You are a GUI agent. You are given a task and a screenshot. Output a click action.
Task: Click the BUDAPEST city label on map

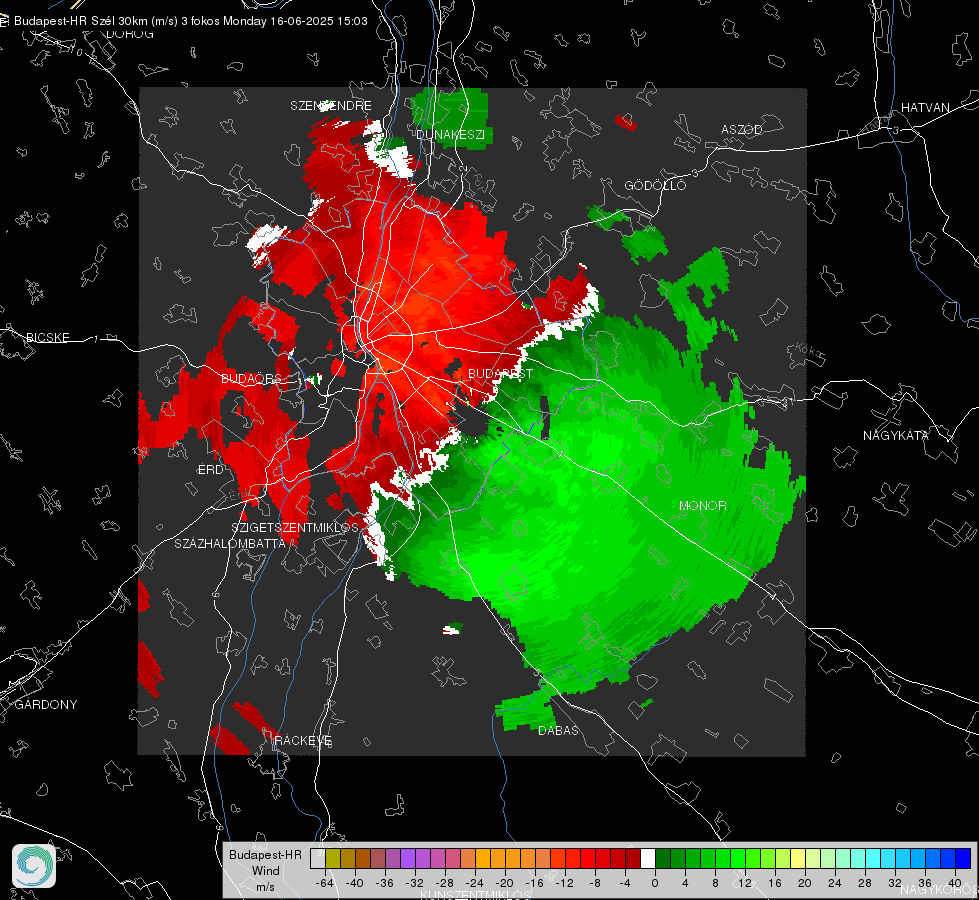click(x=500, y=373)
